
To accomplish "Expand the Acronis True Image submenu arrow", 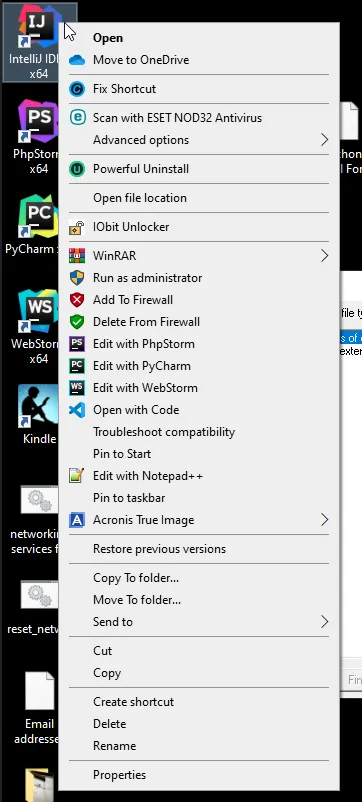I will (324, 520).
